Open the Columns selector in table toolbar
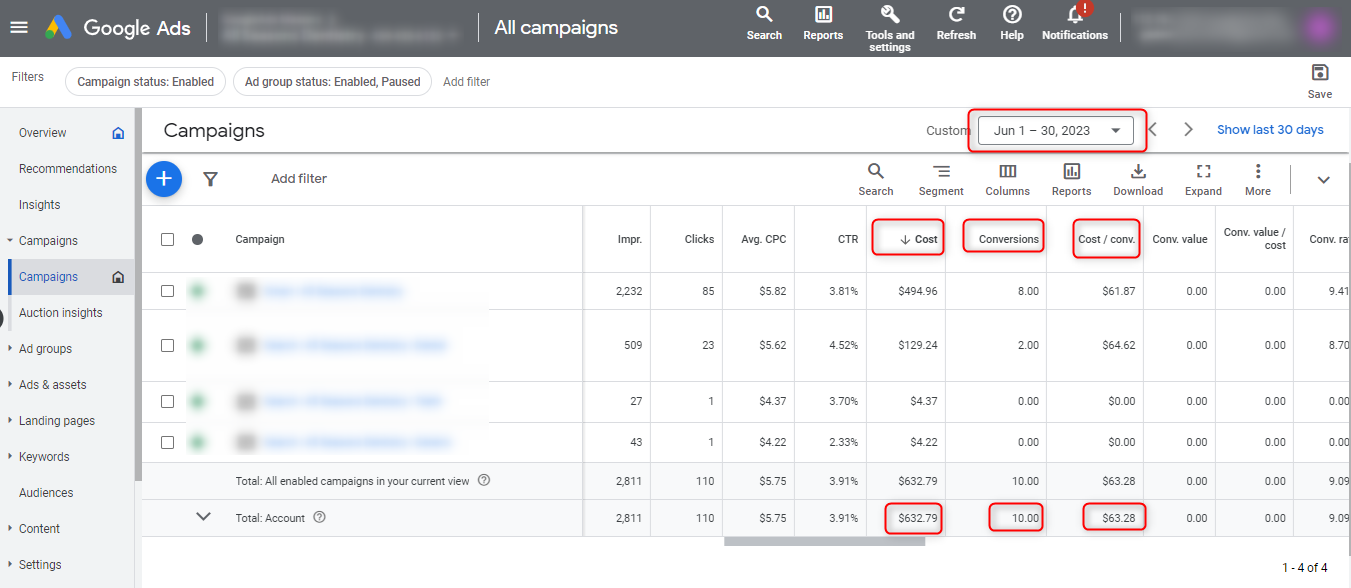The height and width of the screenshot is (588, 1351). coord(1007,179)
